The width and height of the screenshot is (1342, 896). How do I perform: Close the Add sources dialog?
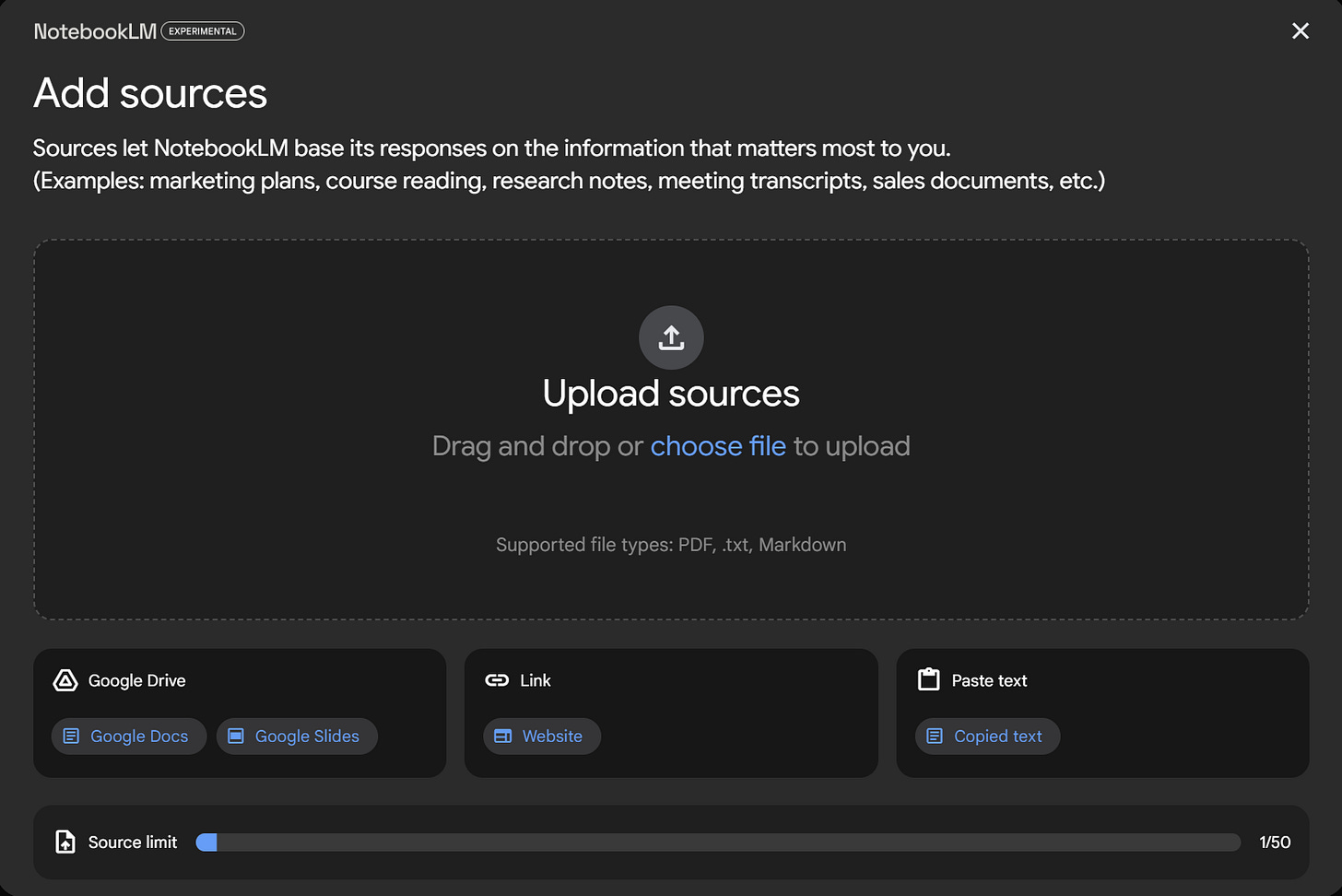[1301, 31]
